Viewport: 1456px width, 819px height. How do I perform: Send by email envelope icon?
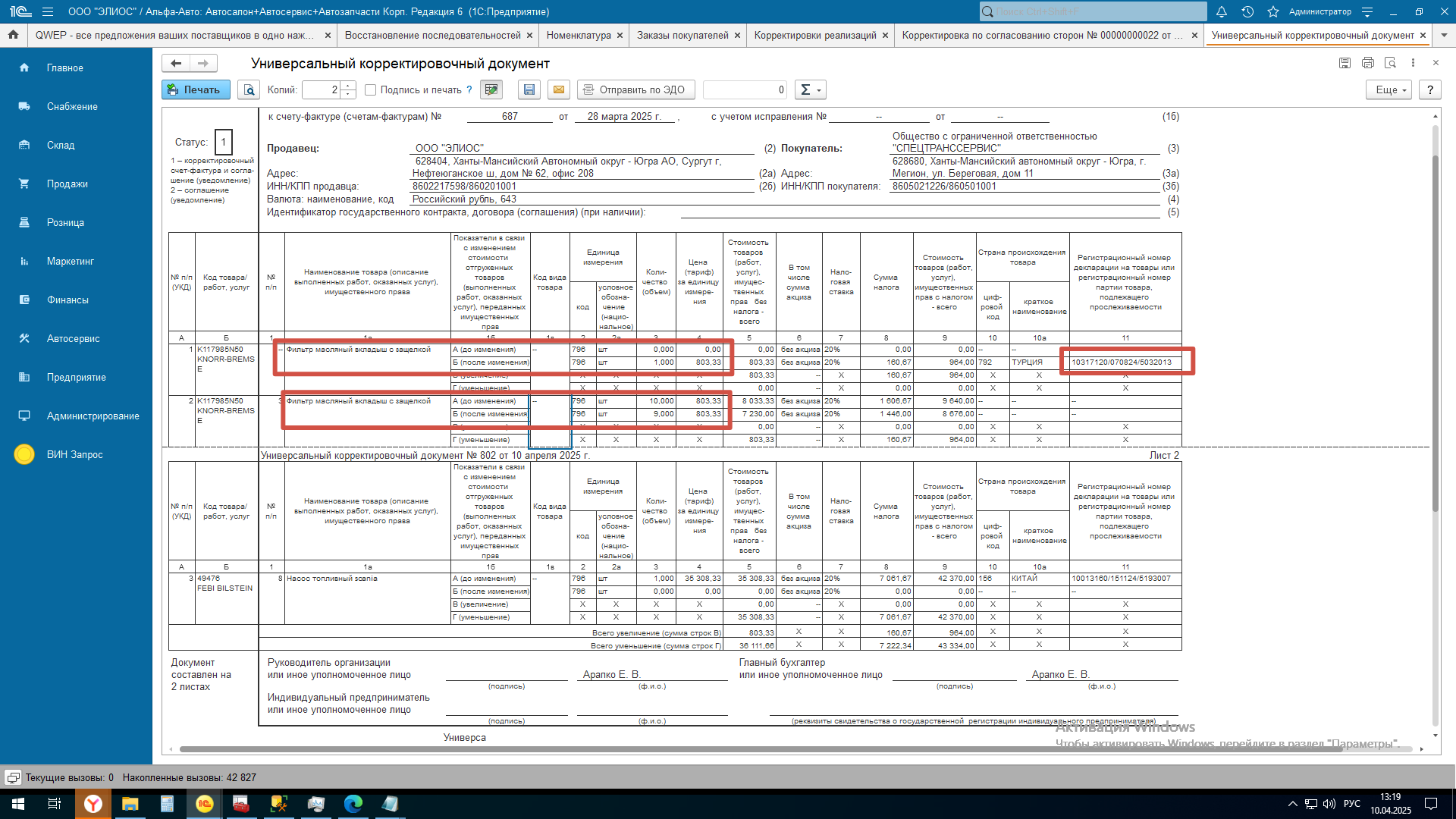[x=559, y=89]
